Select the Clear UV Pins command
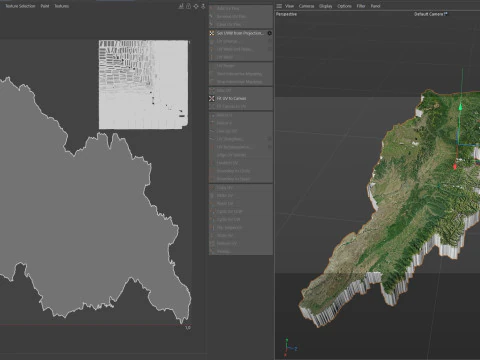This screenshot has height=360, width=480. point(240,24)
